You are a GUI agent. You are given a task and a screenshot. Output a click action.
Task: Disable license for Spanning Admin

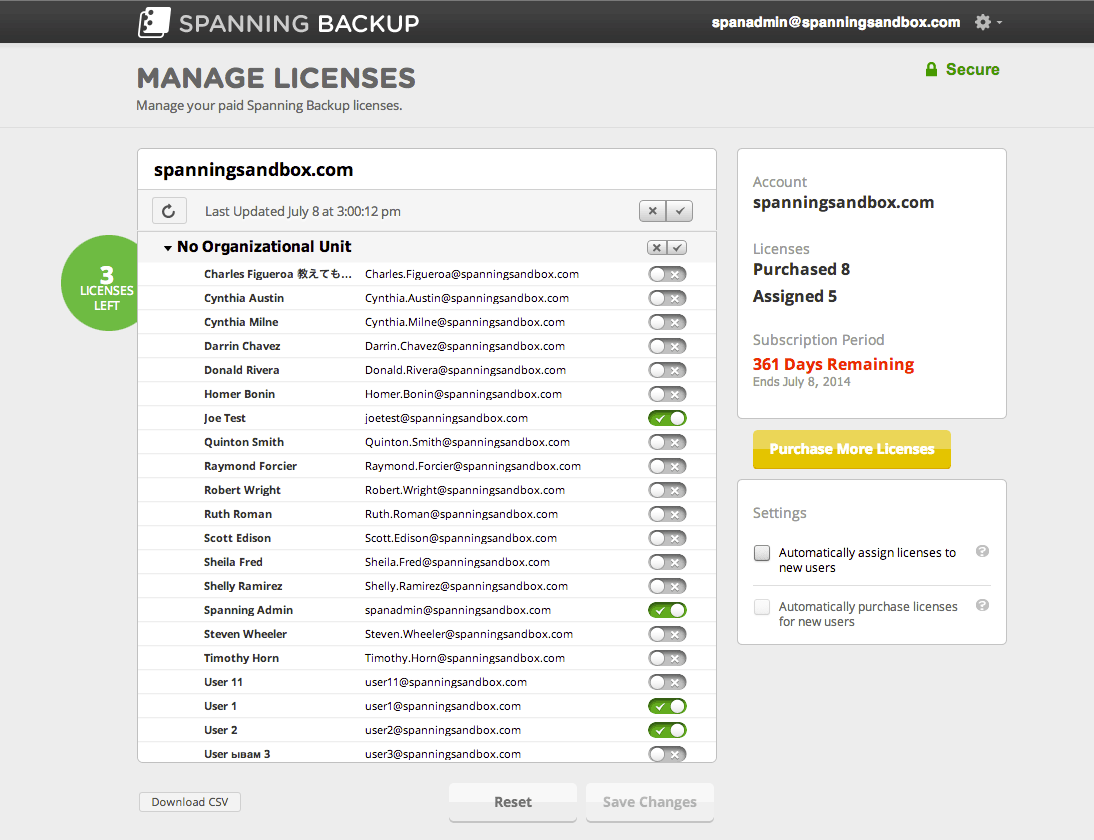(667, 610)
